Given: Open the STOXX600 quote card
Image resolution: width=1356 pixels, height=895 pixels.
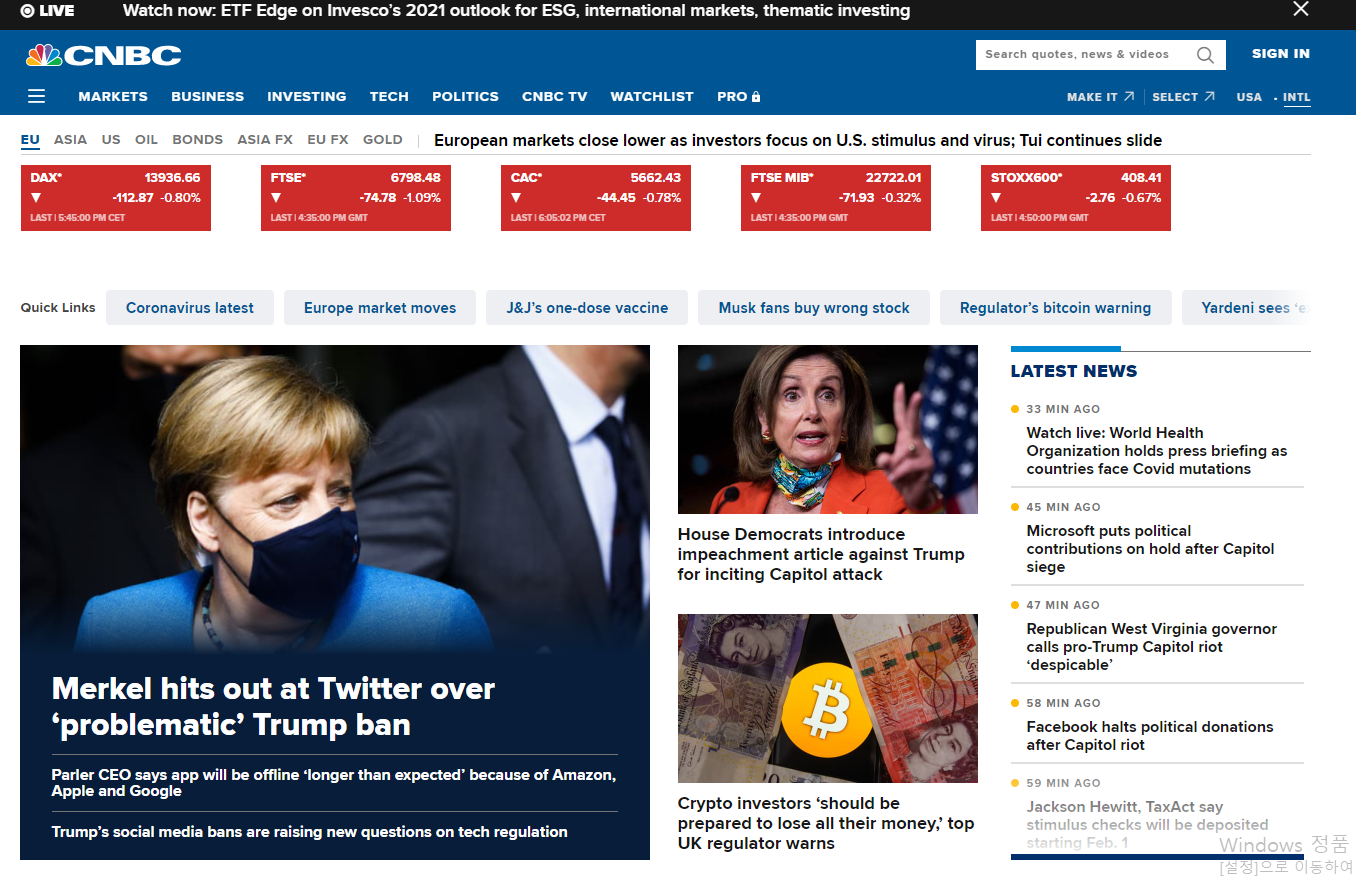Looking at the screenshot, I should 1076,198.
